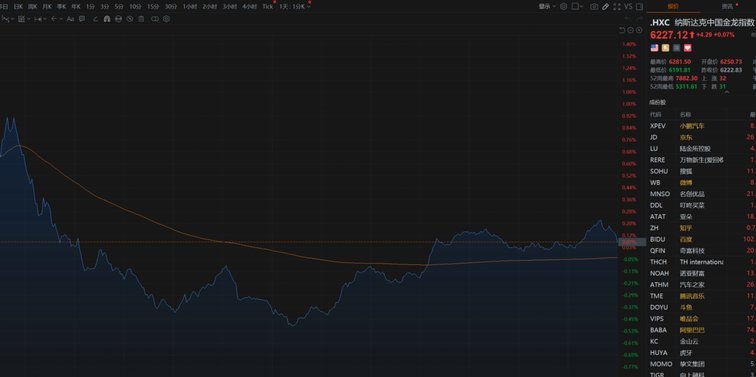Toggle hide all drawings icon
The image size is (756, 377).
click(x=130, y=19)
